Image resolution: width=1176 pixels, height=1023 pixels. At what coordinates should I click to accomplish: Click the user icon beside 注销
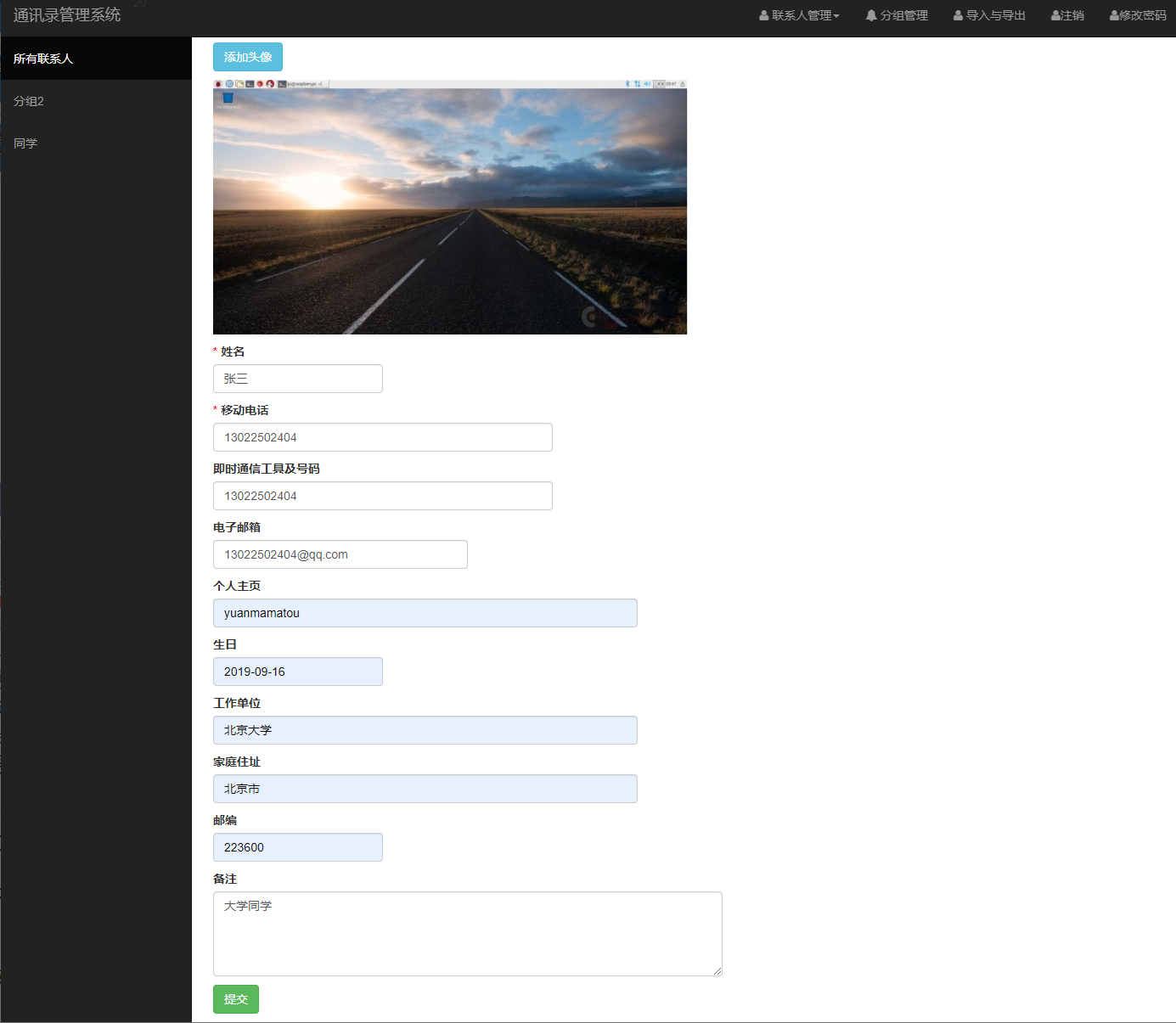1055,15
